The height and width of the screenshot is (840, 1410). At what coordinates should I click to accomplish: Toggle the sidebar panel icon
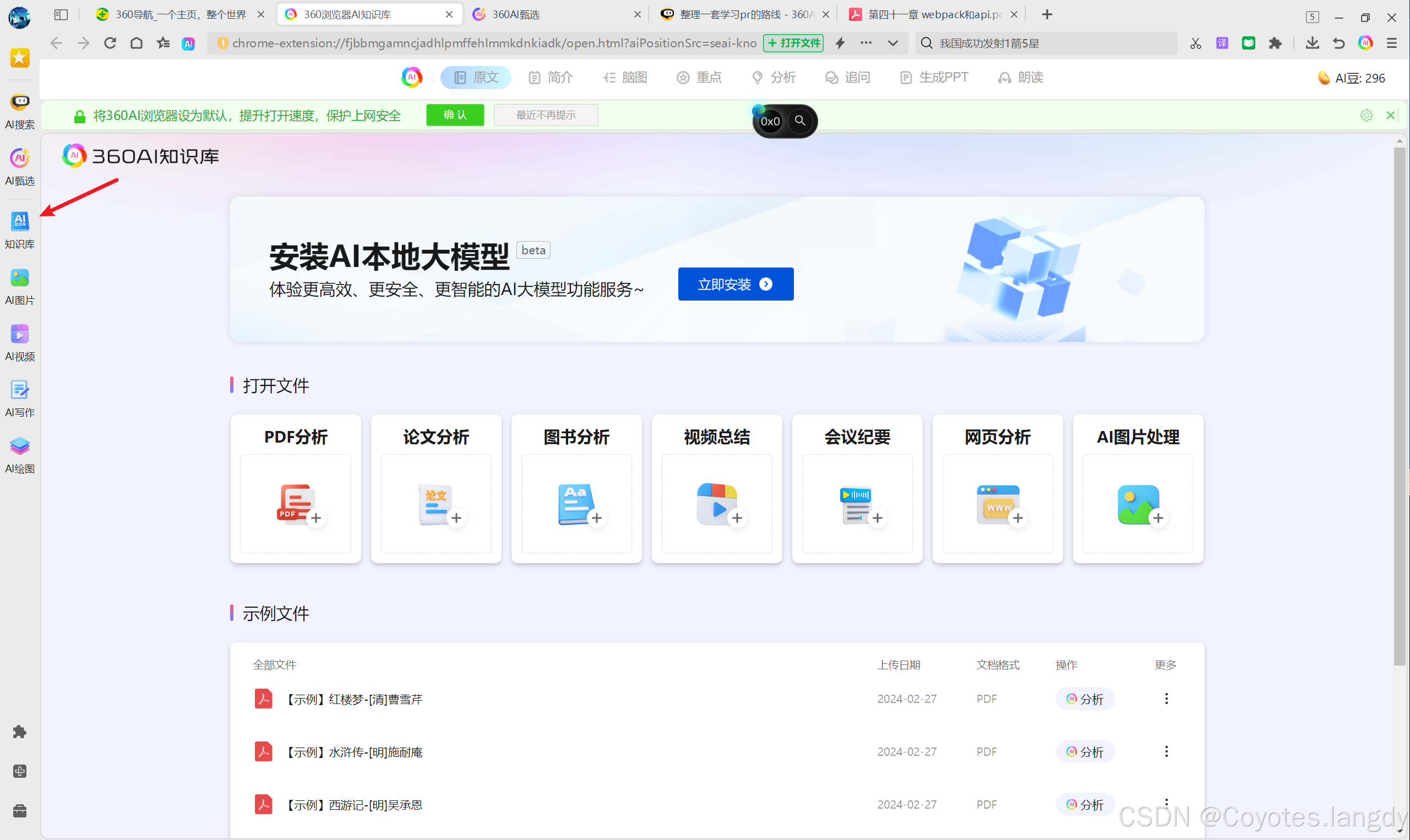tap(61, 15)
